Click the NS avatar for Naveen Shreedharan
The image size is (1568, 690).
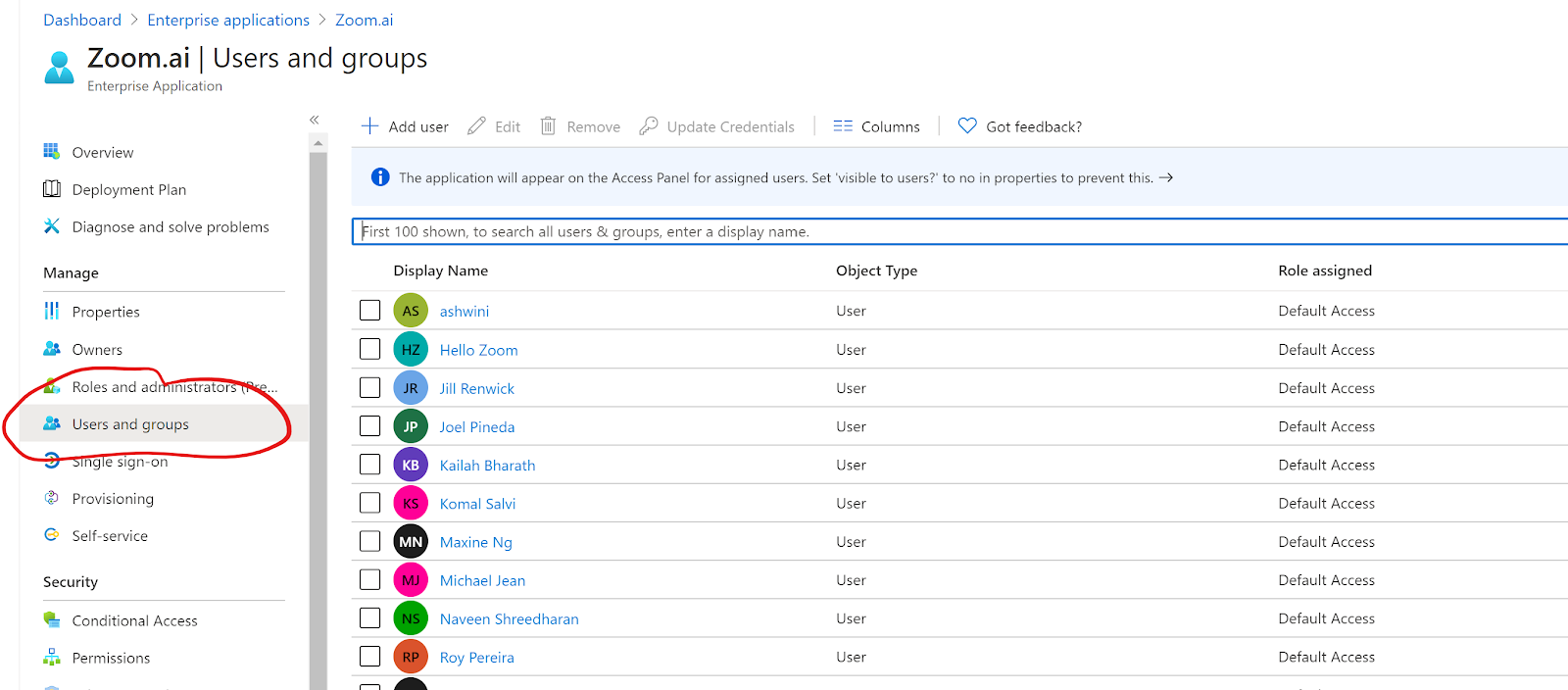(411, 618)
